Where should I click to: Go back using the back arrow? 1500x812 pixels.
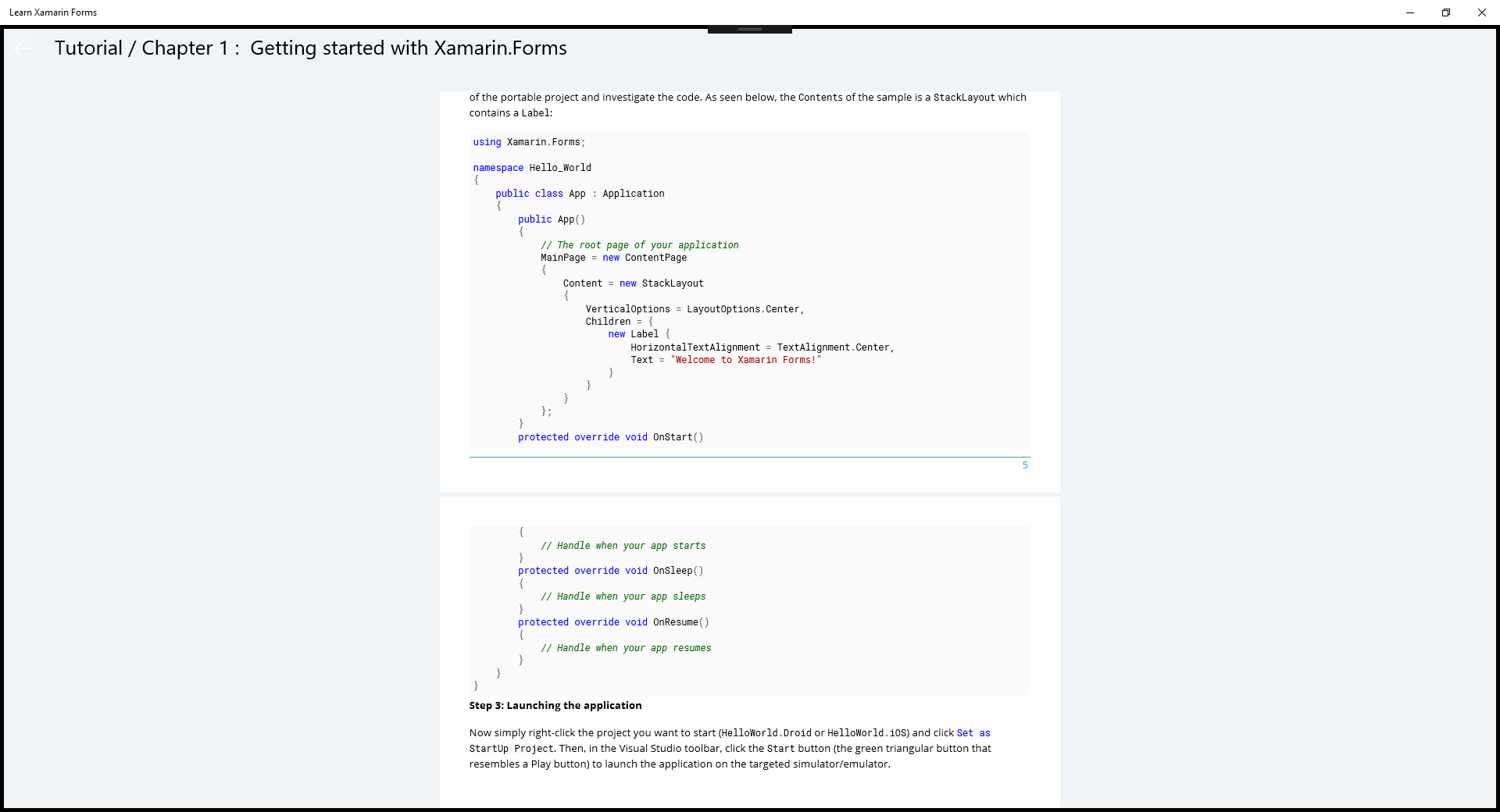tap(22, 48)
